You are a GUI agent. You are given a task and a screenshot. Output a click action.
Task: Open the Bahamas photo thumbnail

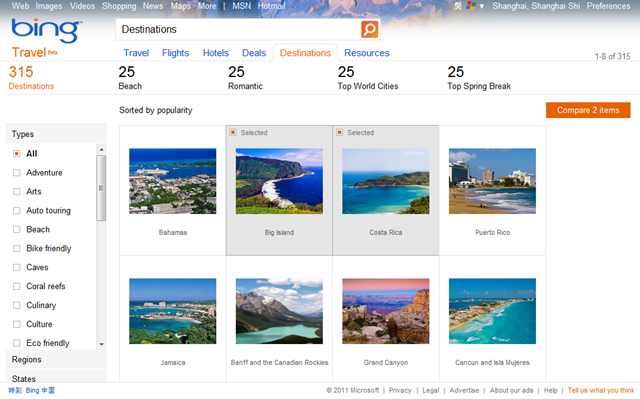pyautogui.click(x=173, y=181)
